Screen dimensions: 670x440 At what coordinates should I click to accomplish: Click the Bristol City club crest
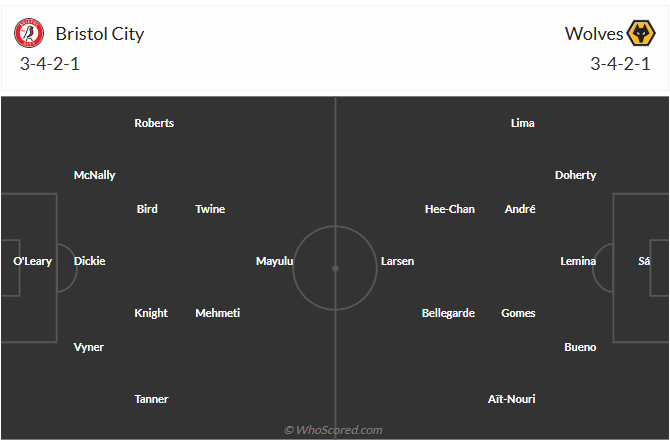point(30,34)
